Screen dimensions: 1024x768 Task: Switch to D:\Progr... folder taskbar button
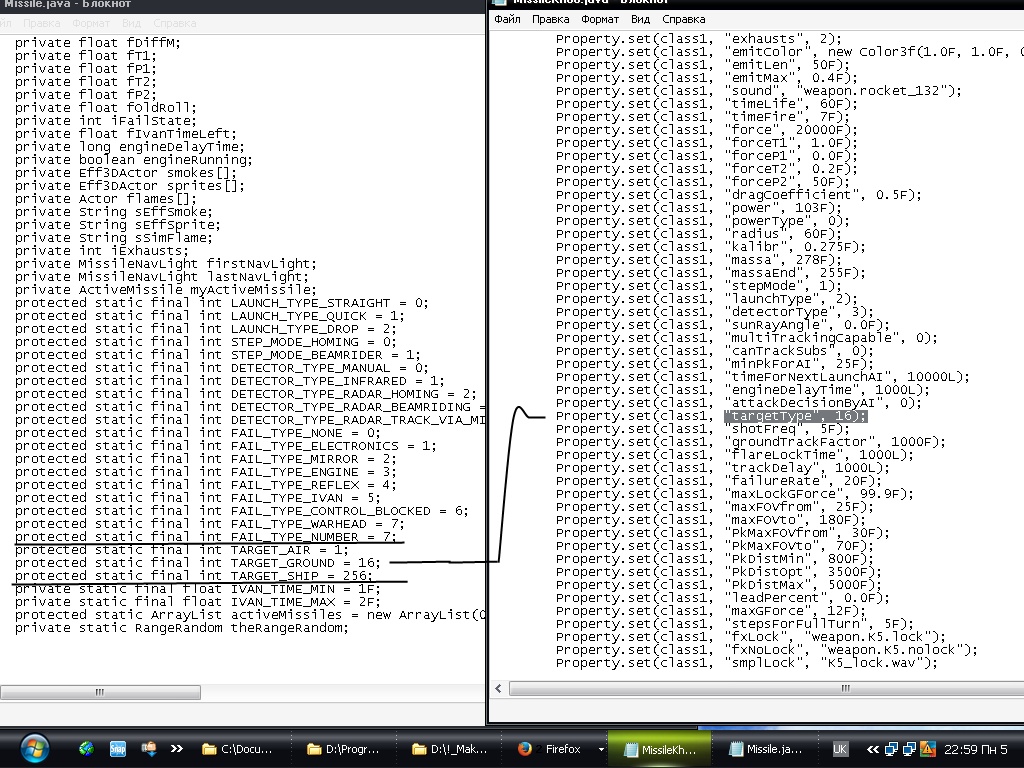tap(343, 749)
